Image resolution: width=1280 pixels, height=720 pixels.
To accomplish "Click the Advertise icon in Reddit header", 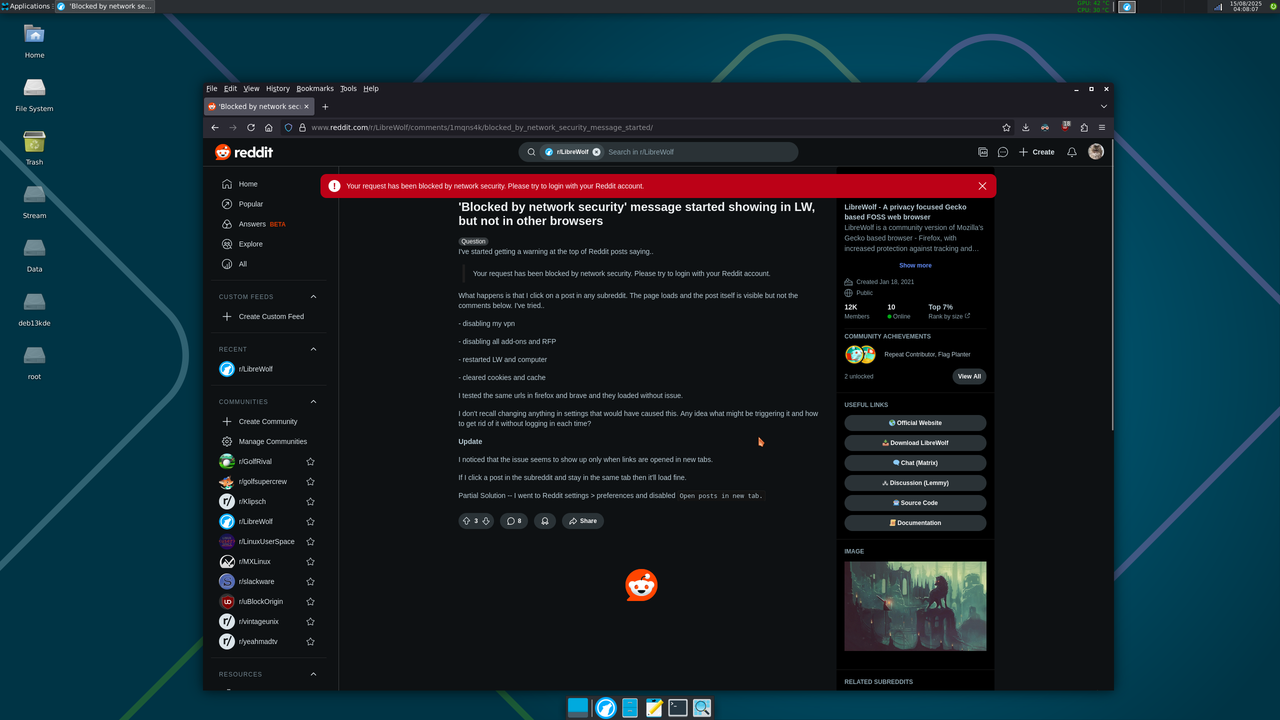I will tap(983, 152).
